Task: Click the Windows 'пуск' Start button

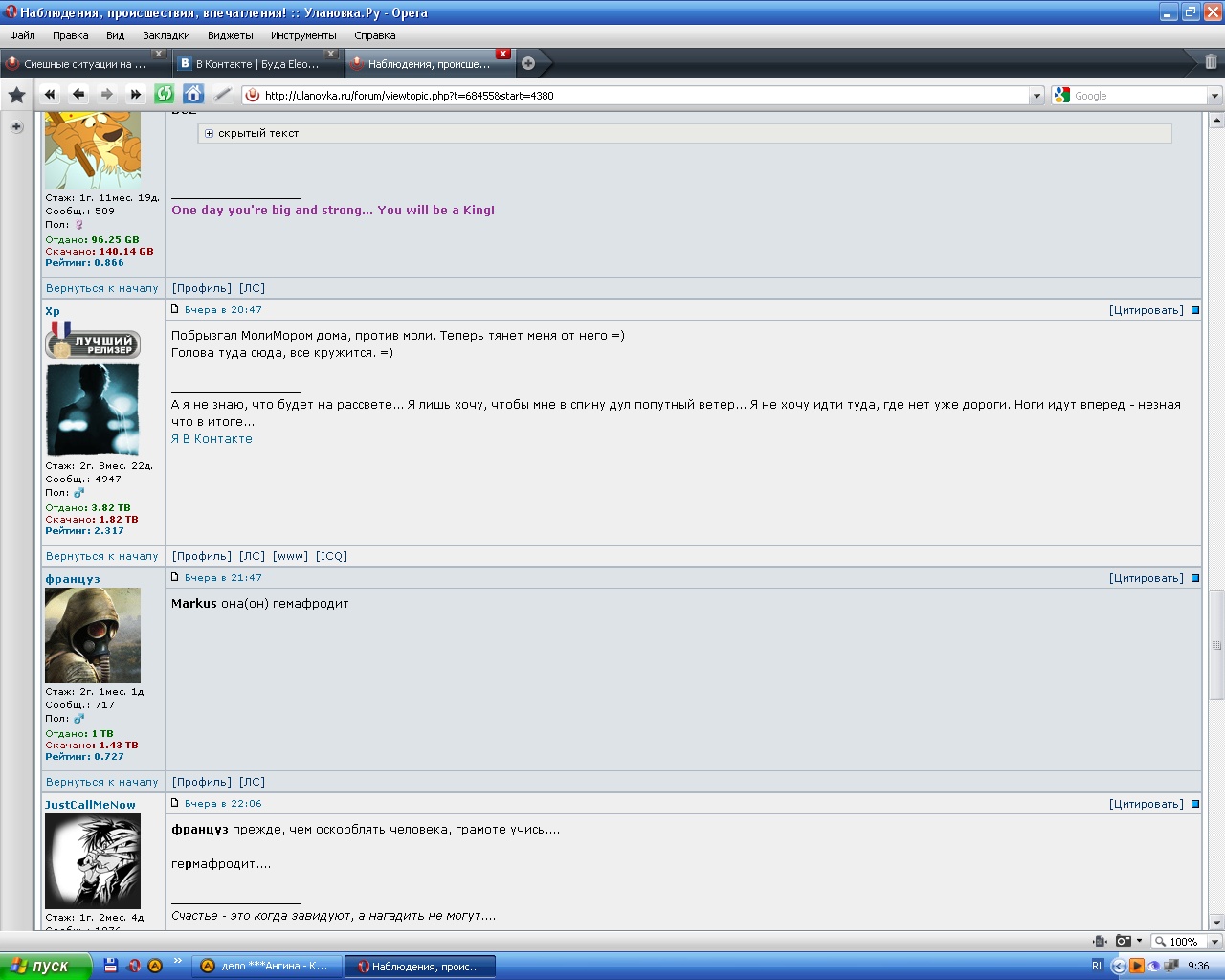Action: [45, 966]
